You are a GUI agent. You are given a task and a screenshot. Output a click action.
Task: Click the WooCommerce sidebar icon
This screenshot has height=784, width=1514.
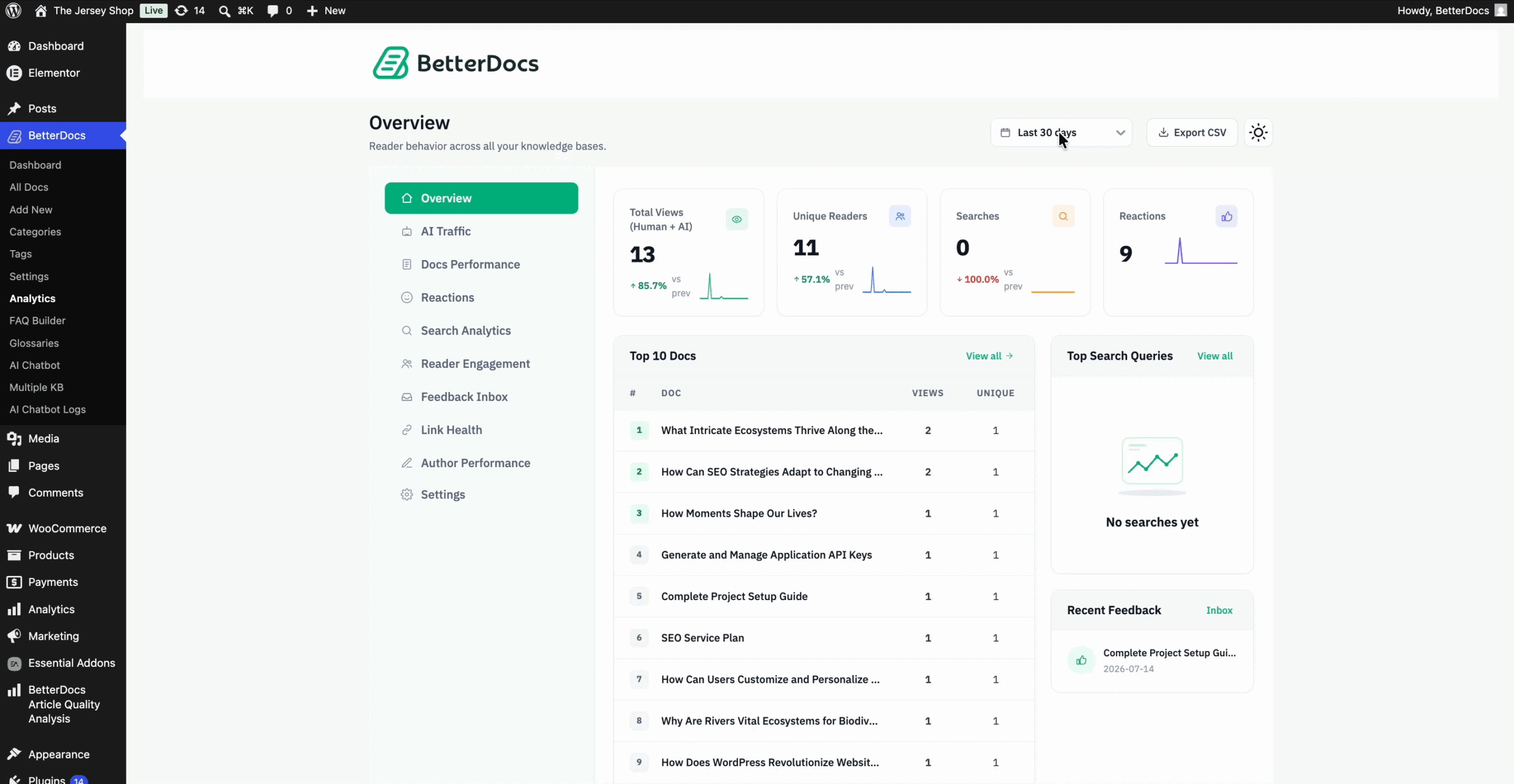point(14,528)
